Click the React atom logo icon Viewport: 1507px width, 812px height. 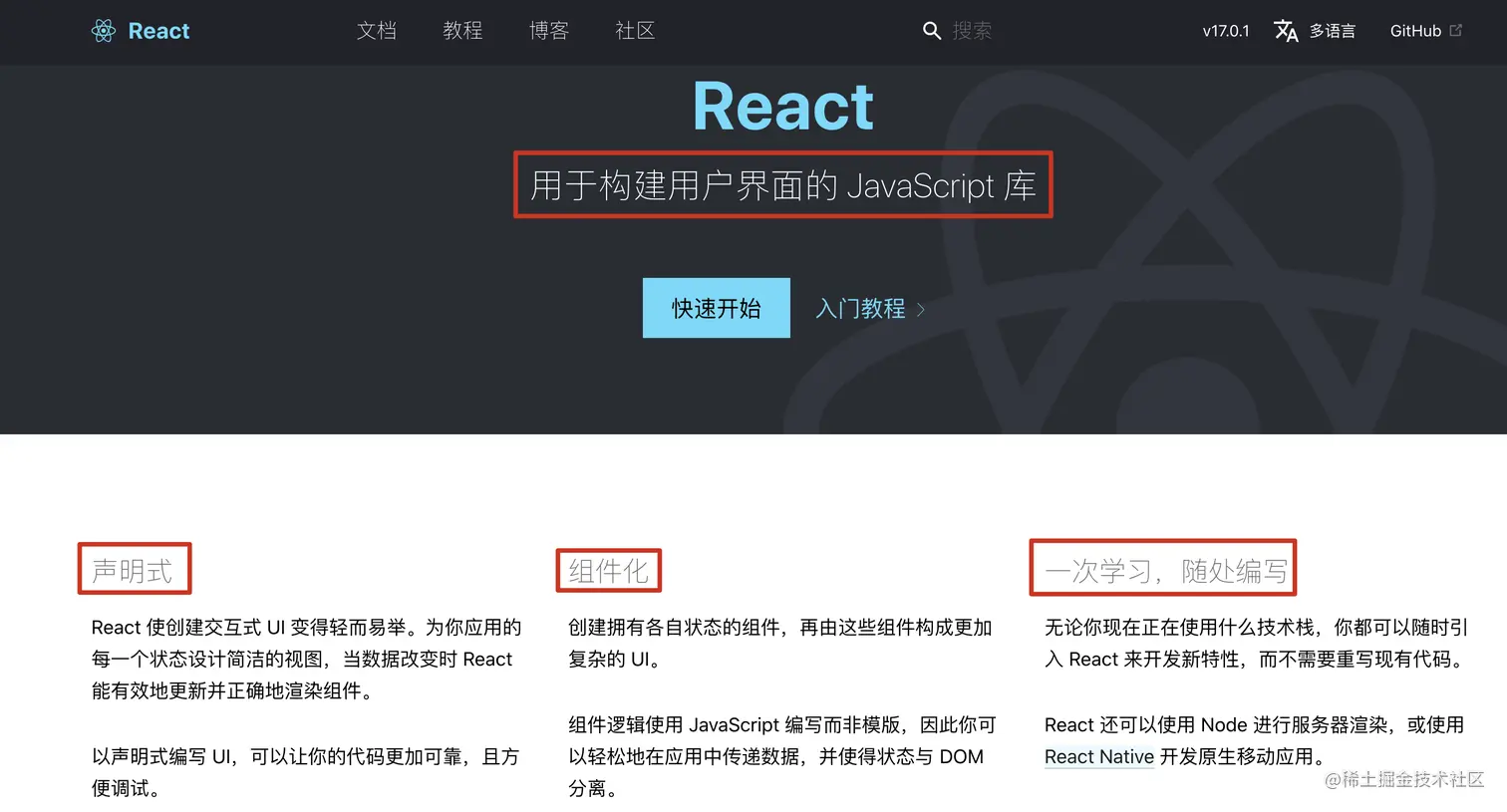click(104, 31)
